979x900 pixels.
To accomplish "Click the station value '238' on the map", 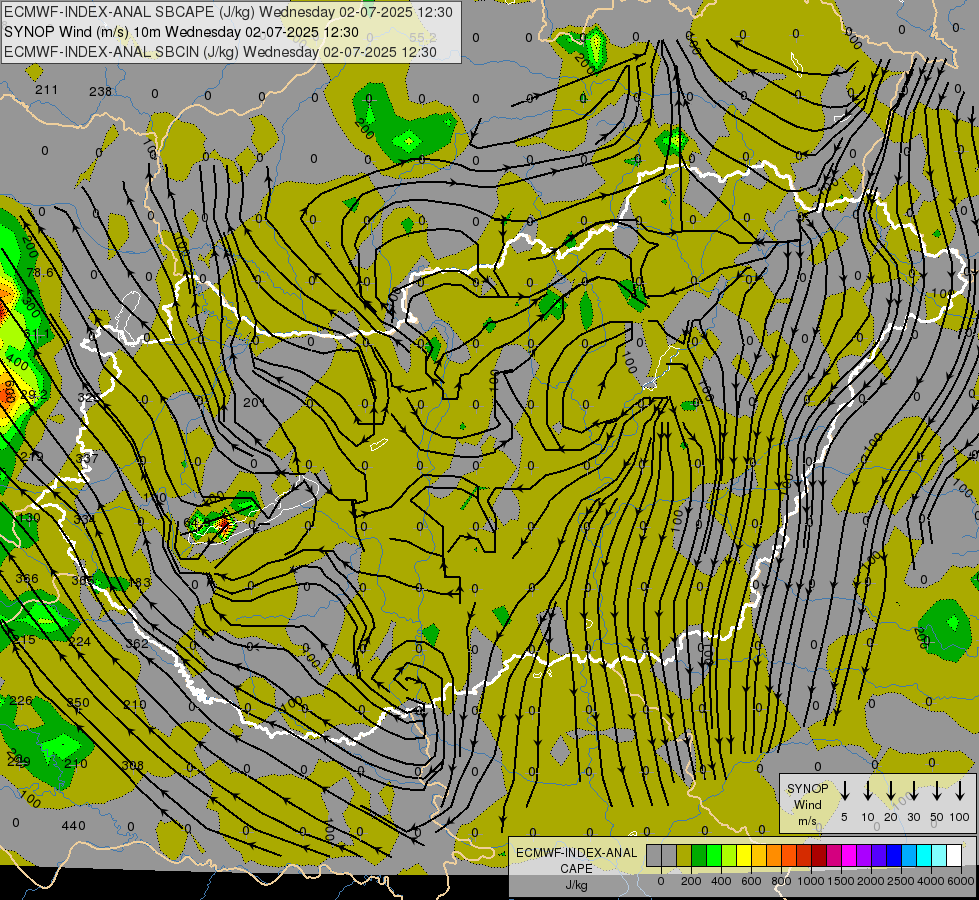I will coord(101,92).
